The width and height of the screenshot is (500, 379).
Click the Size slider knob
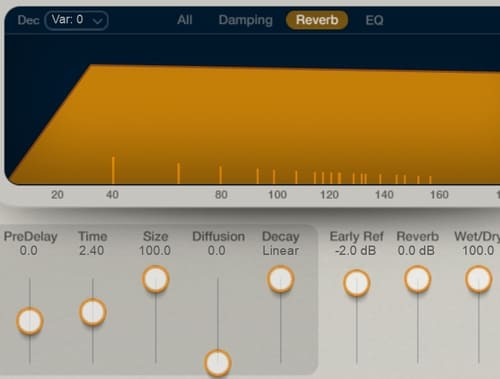[x=156, y=279]
